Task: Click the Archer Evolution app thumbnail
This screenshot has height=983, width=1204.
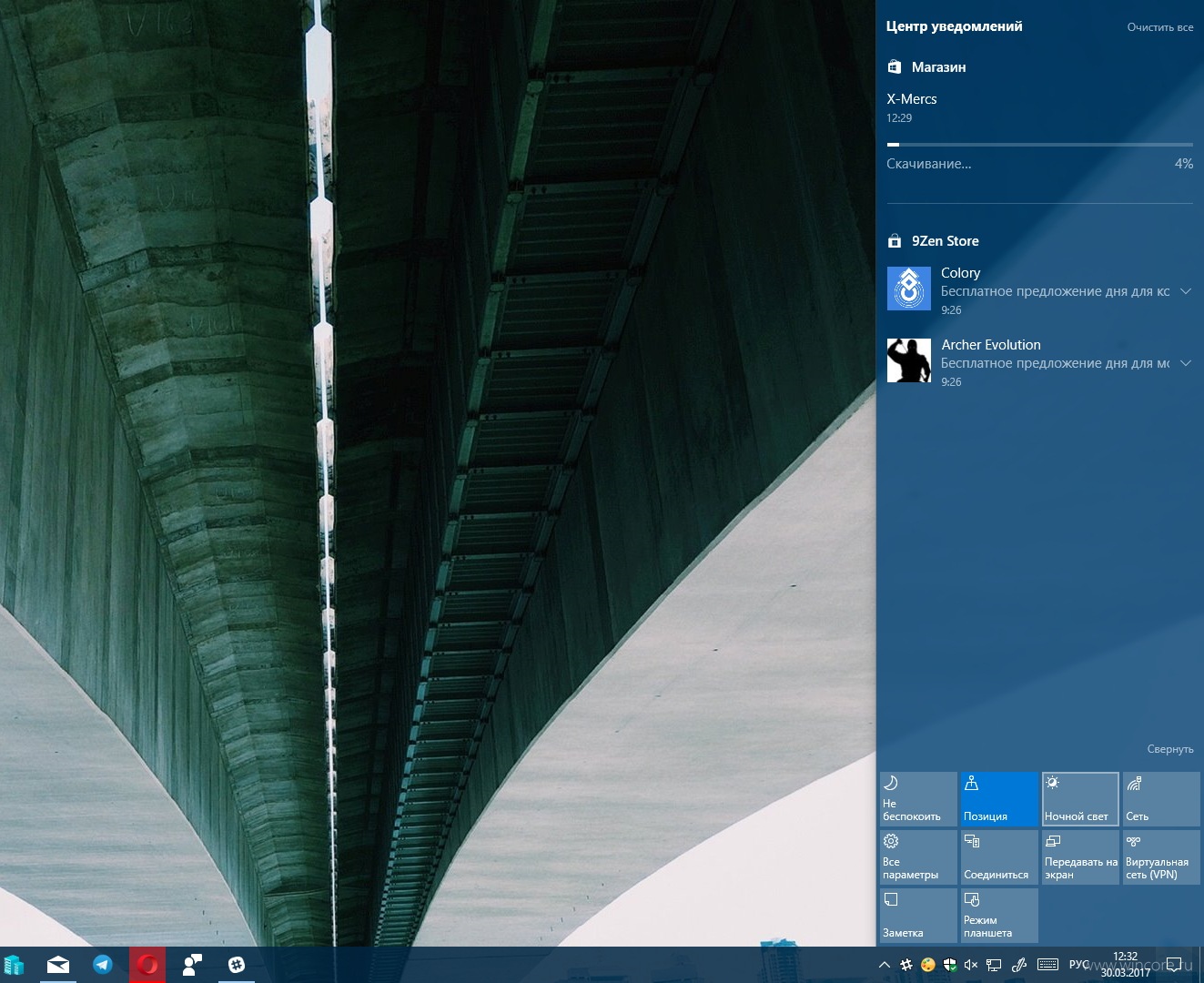Action: pyautogui.click(x=909, y=360)
